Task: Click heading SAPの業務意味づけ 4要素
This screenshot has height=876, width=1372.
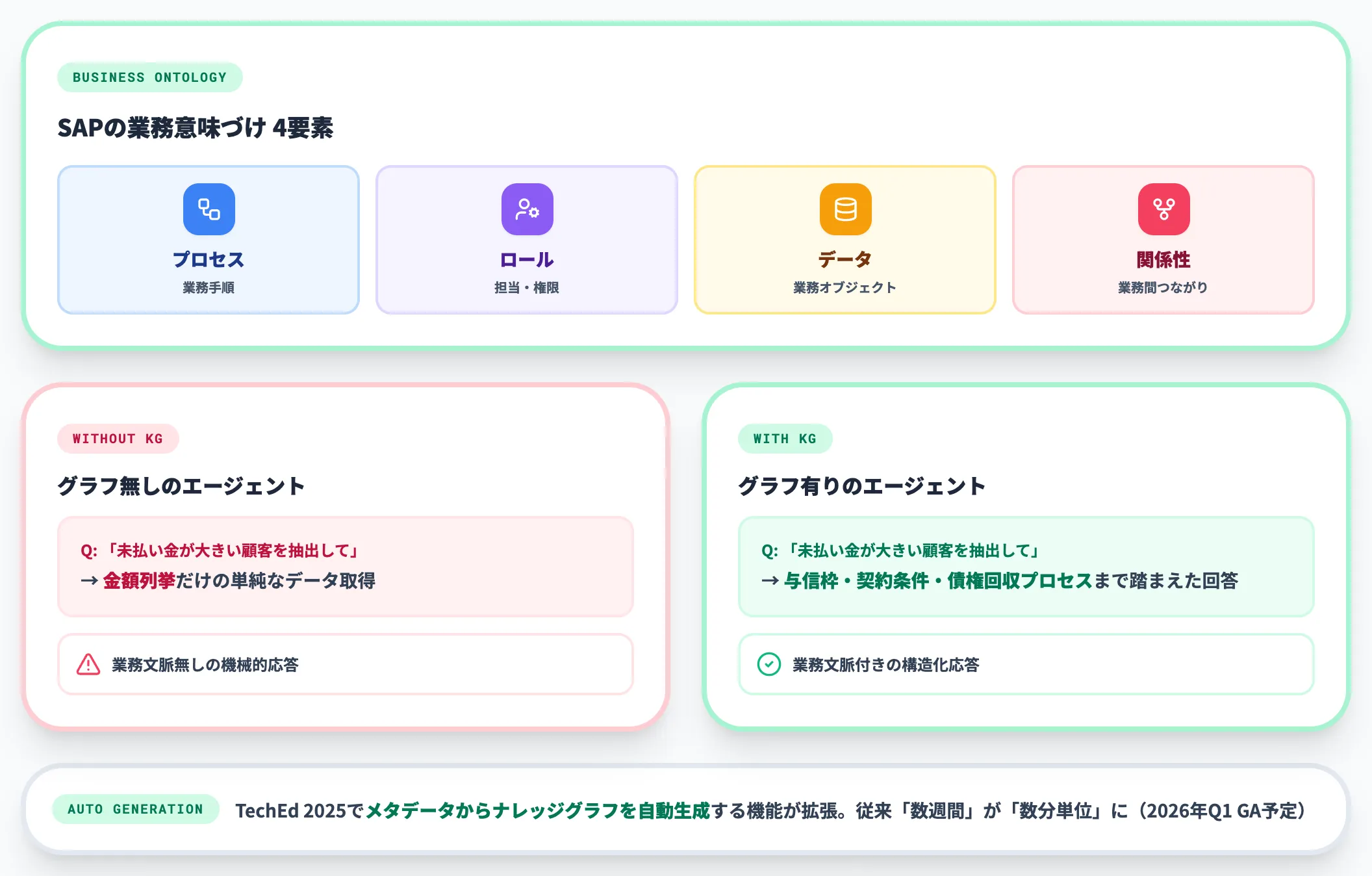Action: [196, 127]
